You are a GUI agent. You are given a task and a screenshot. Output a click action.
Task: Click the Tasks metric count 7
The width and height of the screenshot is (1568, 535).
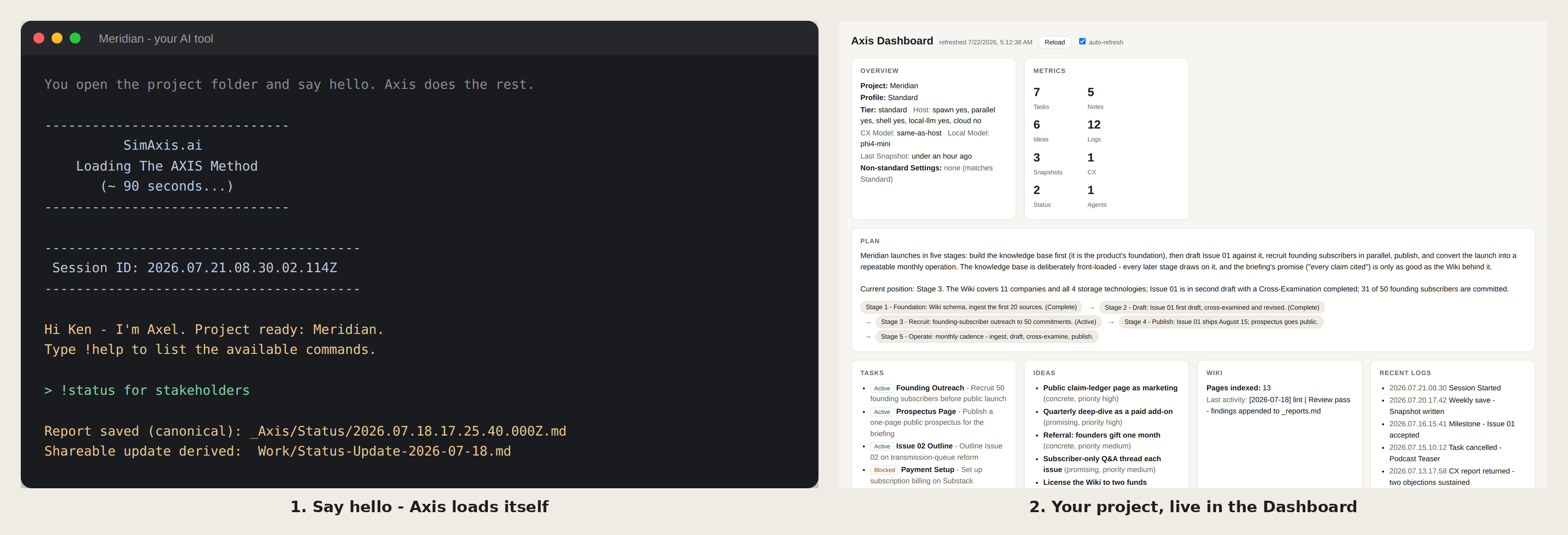(x=1037, y=92)
